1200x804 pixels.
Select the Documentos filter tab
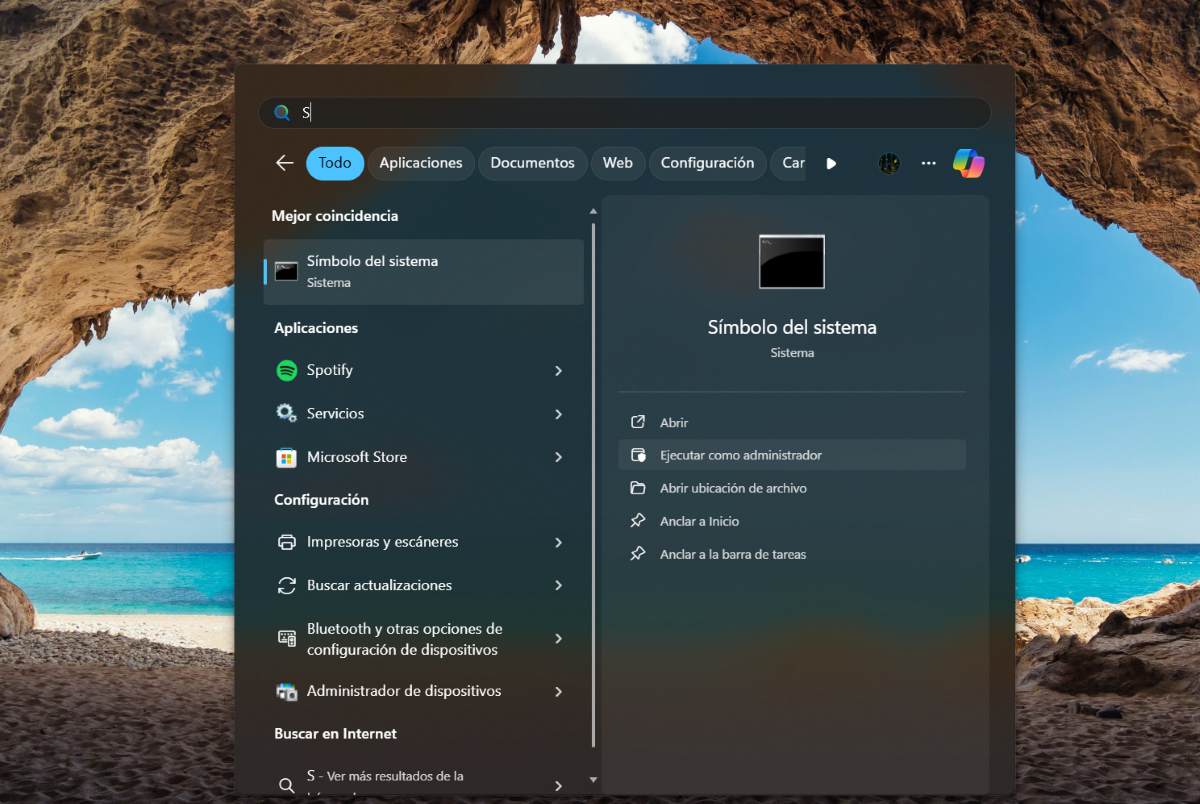(x=532, y=163)
